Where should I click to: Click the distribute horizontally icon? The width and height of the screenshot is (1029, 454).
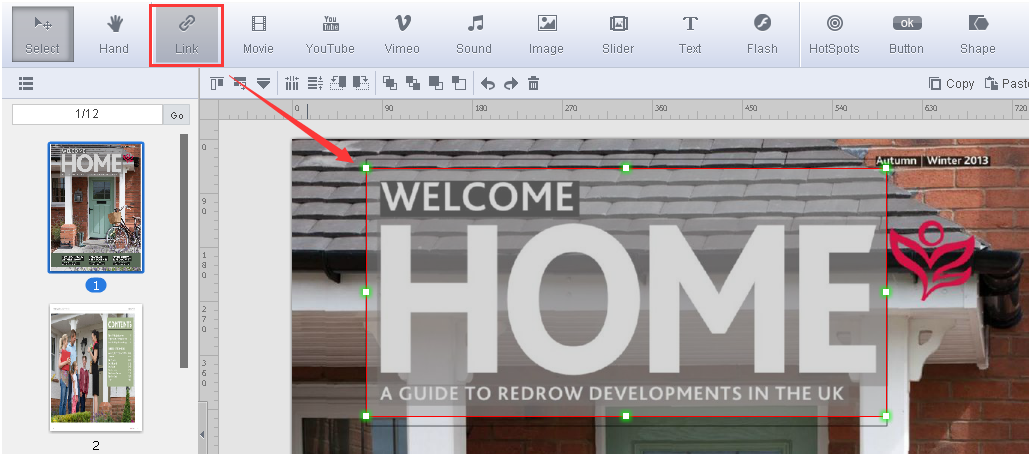coord(292,83)
